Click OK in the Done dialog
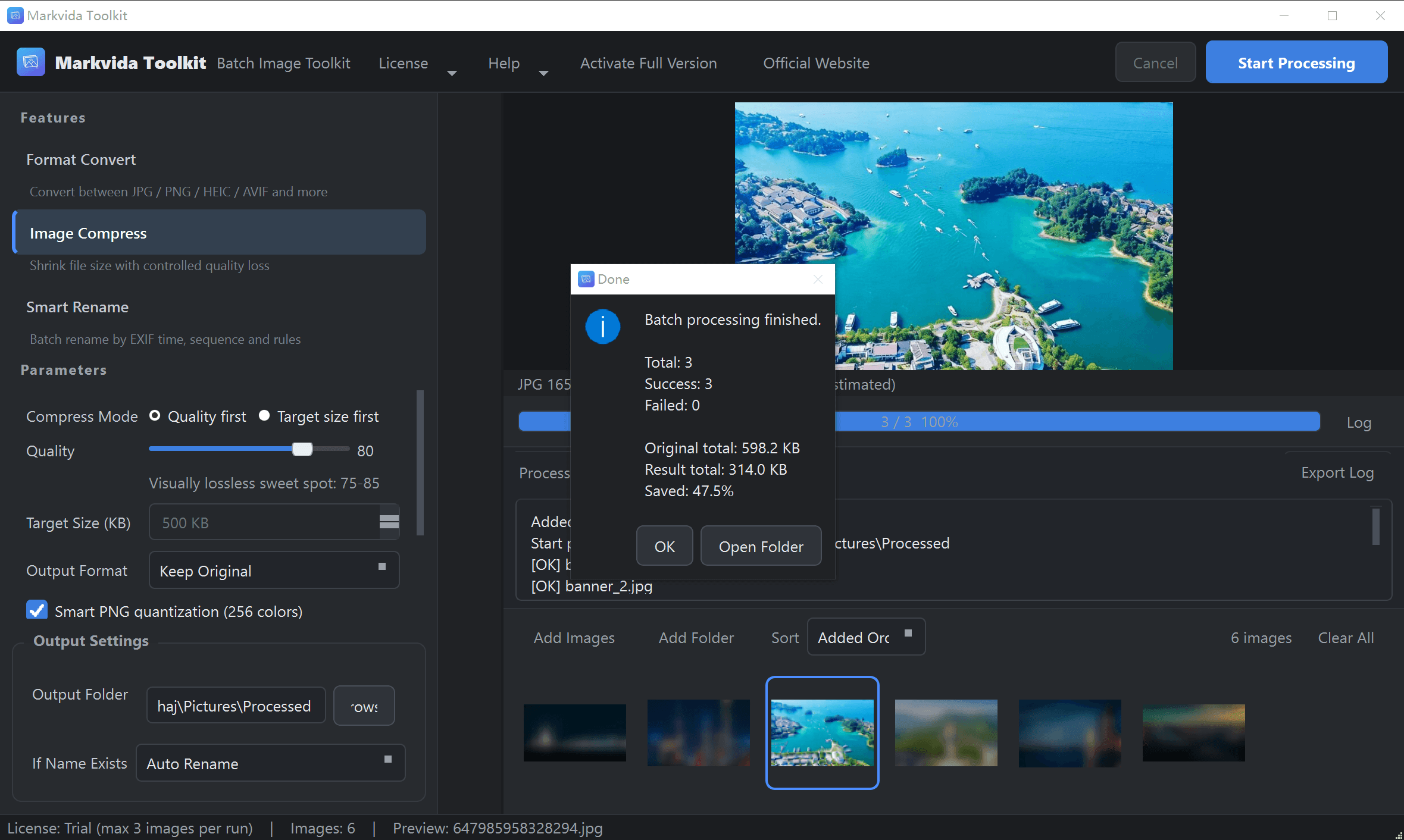This screenshot has height=840, width=1404. point(664,546)
